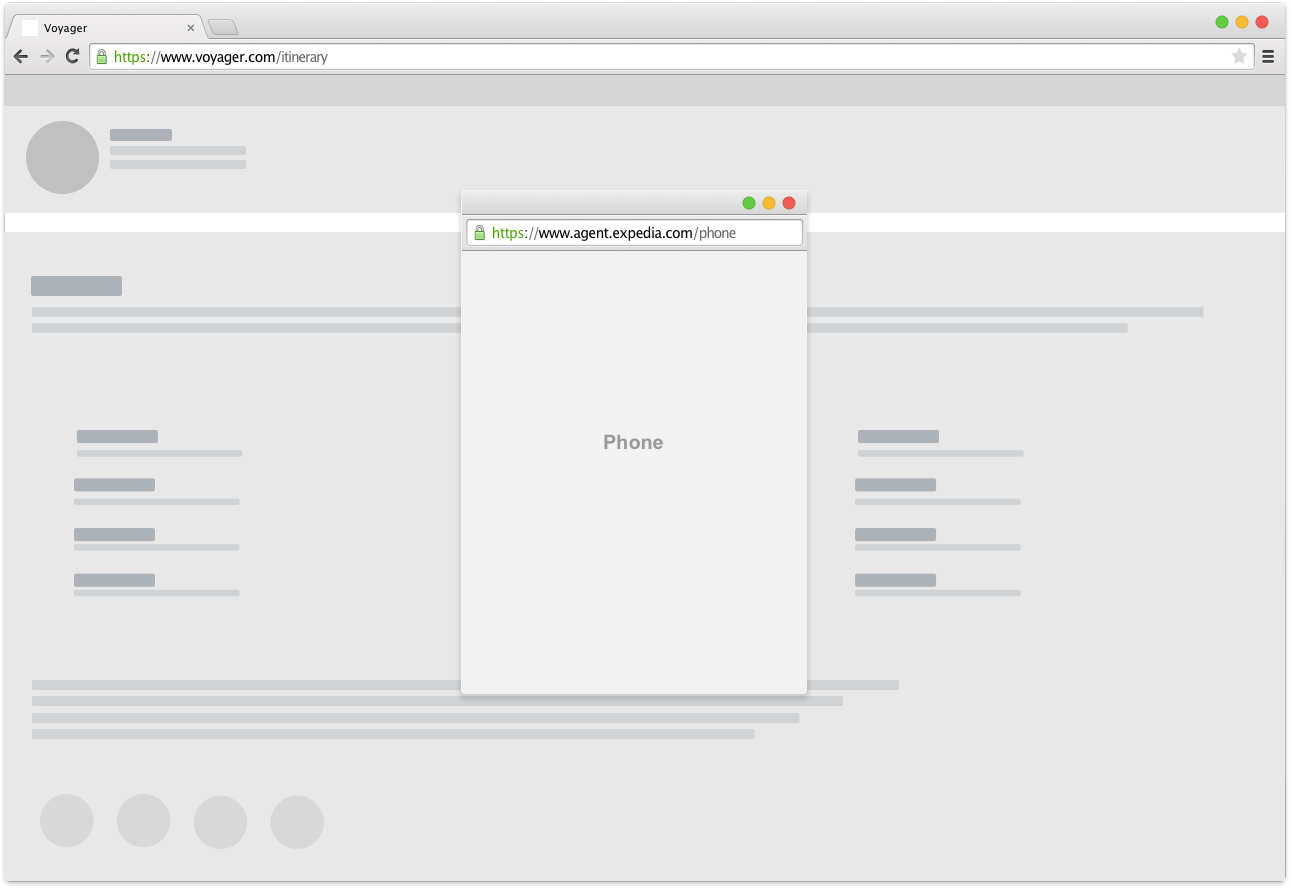Open the browser hamburger menu

click(x=1268, y=57)
